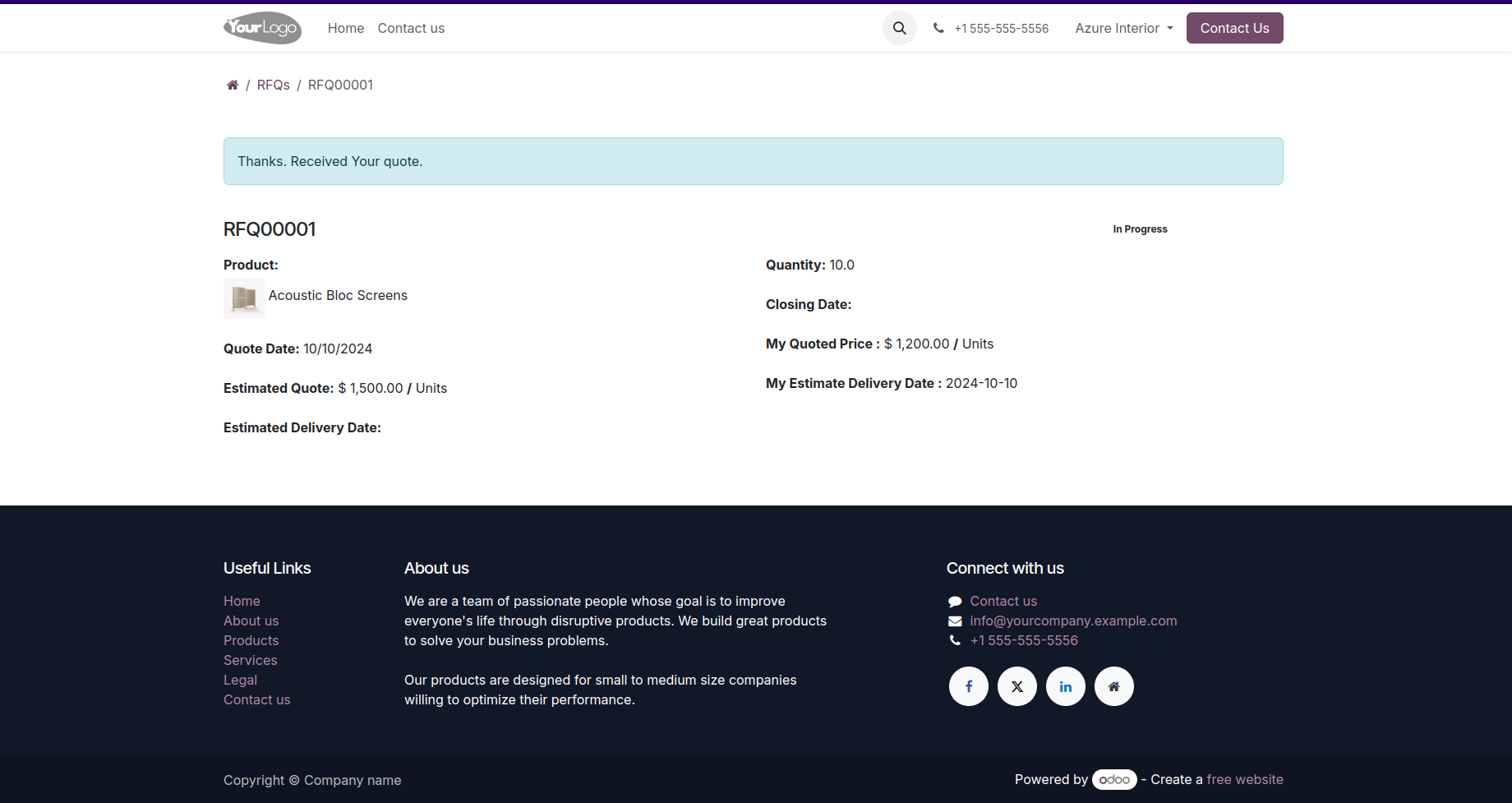Click the RFQ00001 breadcrumb text

[x=340, y=85]
